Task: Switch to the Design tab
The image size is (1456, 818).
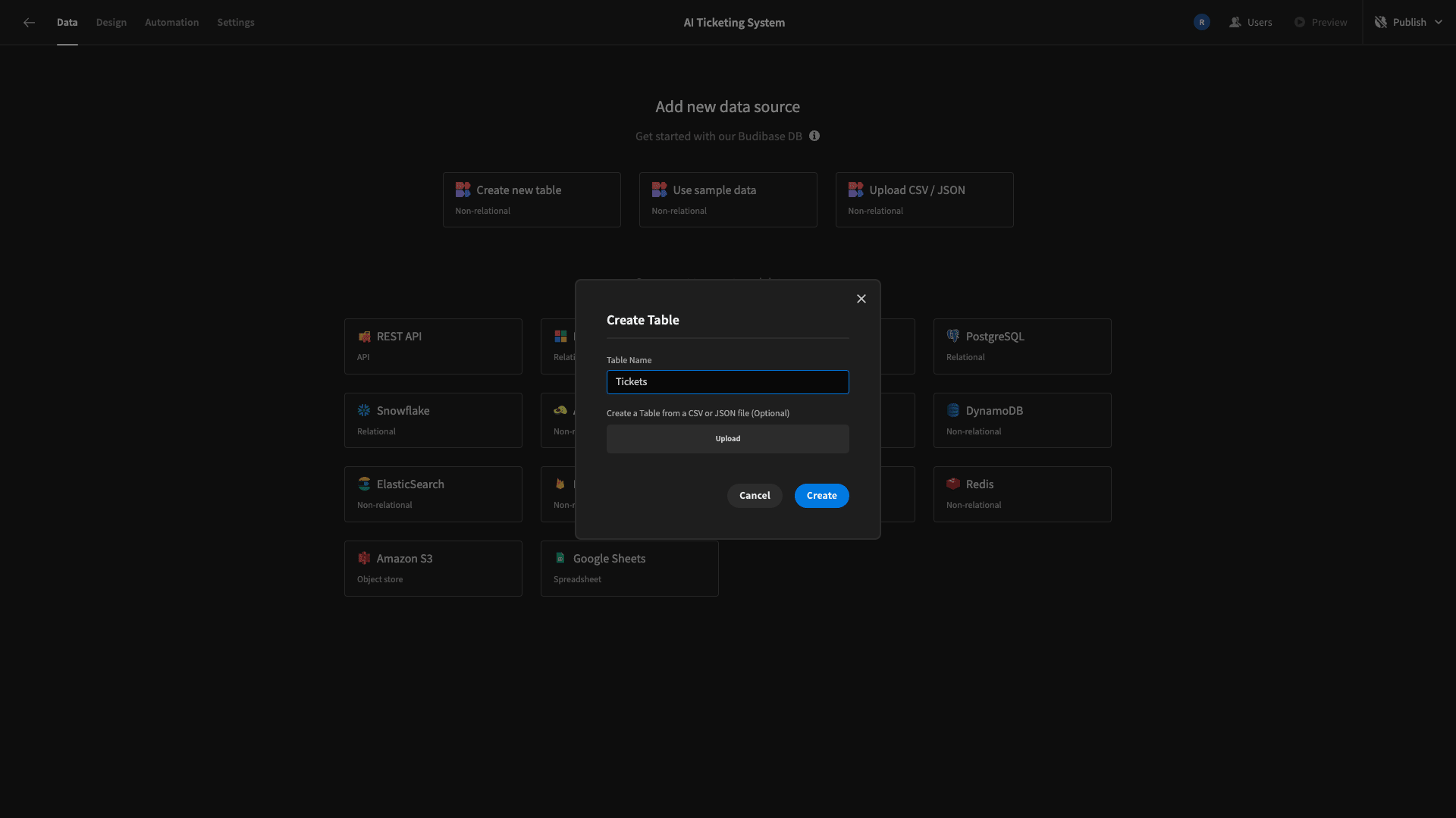Action: pyautogui.click(x=111, y=23)
